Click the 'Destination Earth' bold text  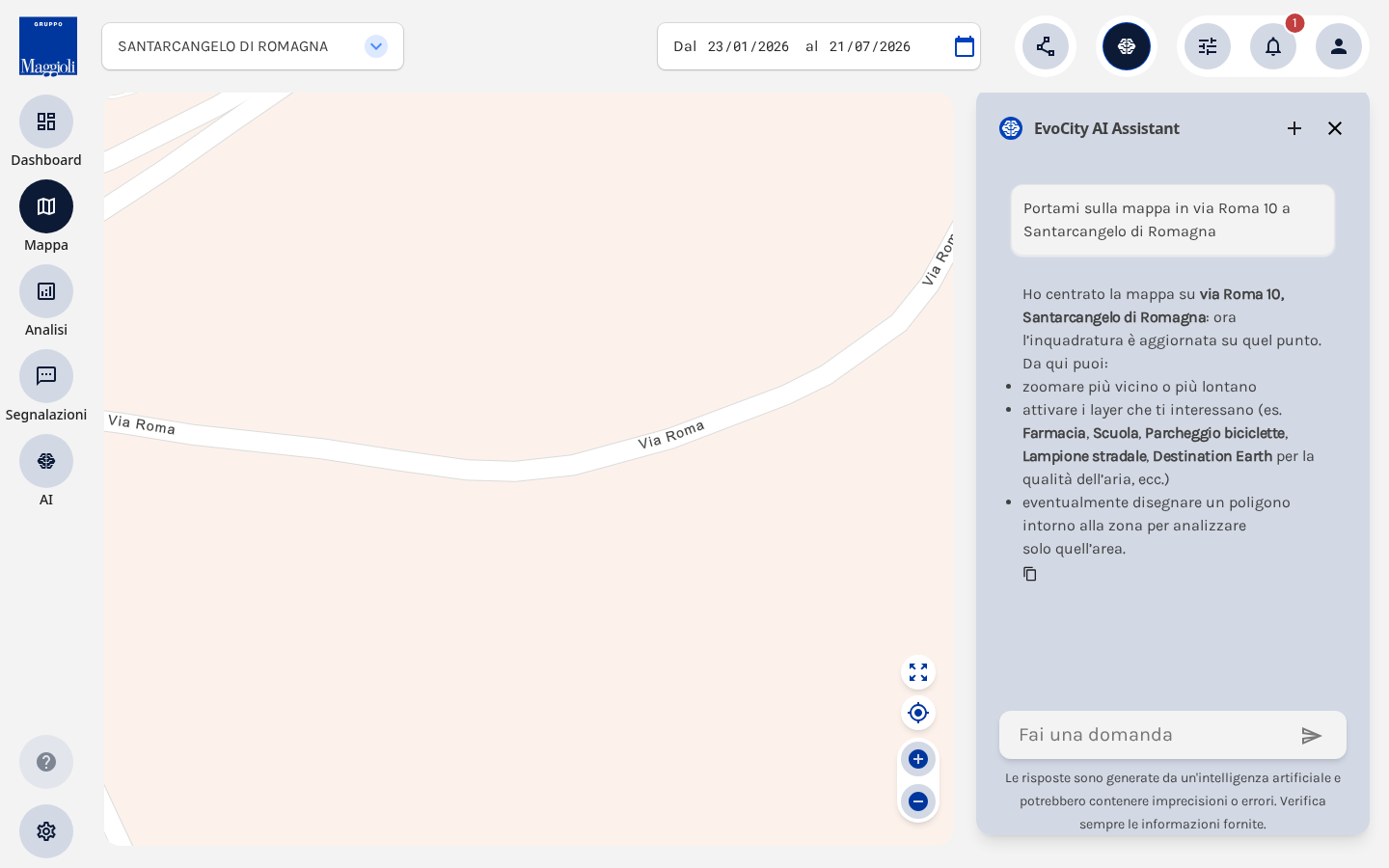(x=1212, y=456)
